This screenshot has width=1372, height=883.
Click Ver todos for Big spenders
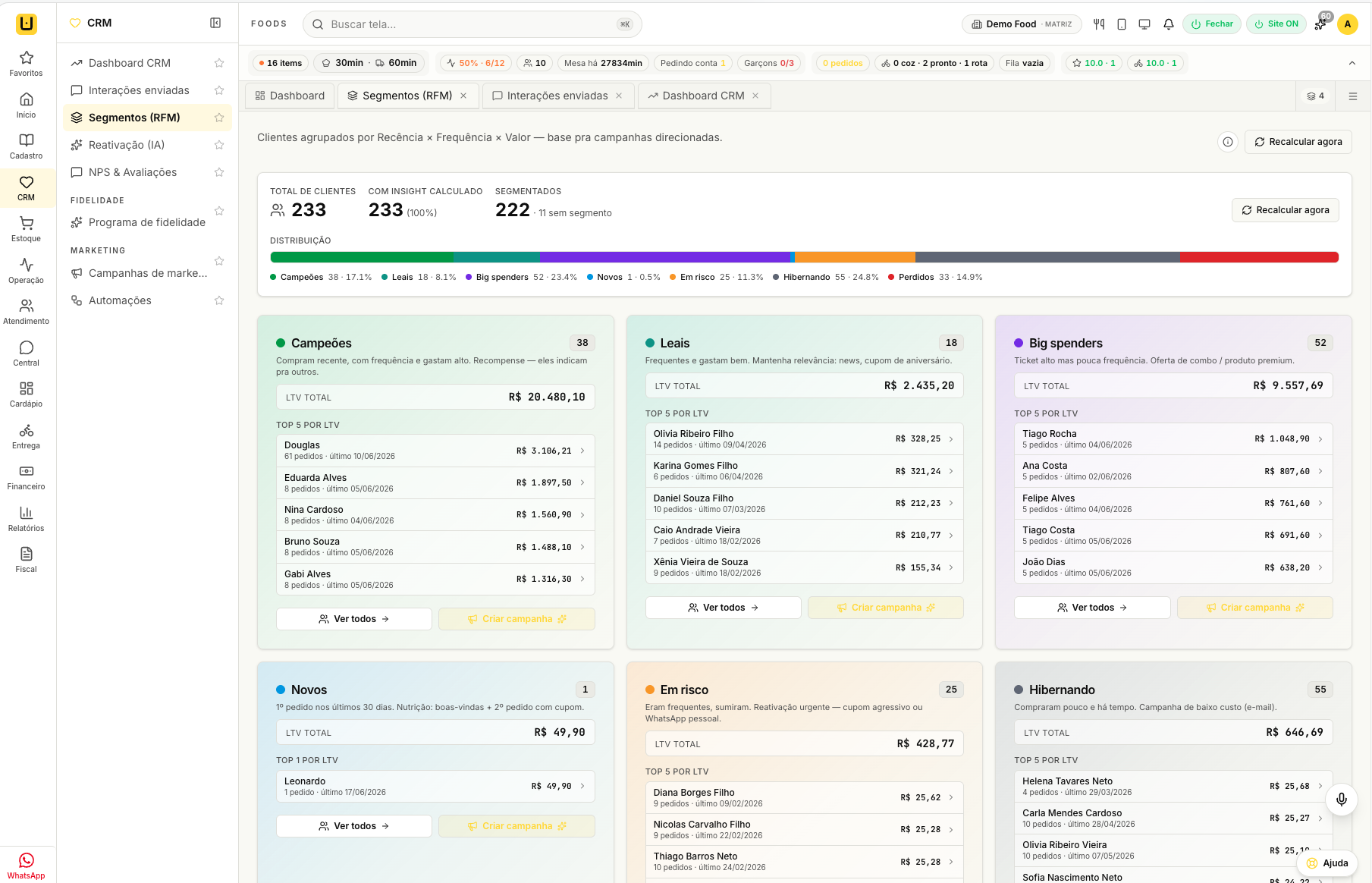click(x=1092, y=608)
